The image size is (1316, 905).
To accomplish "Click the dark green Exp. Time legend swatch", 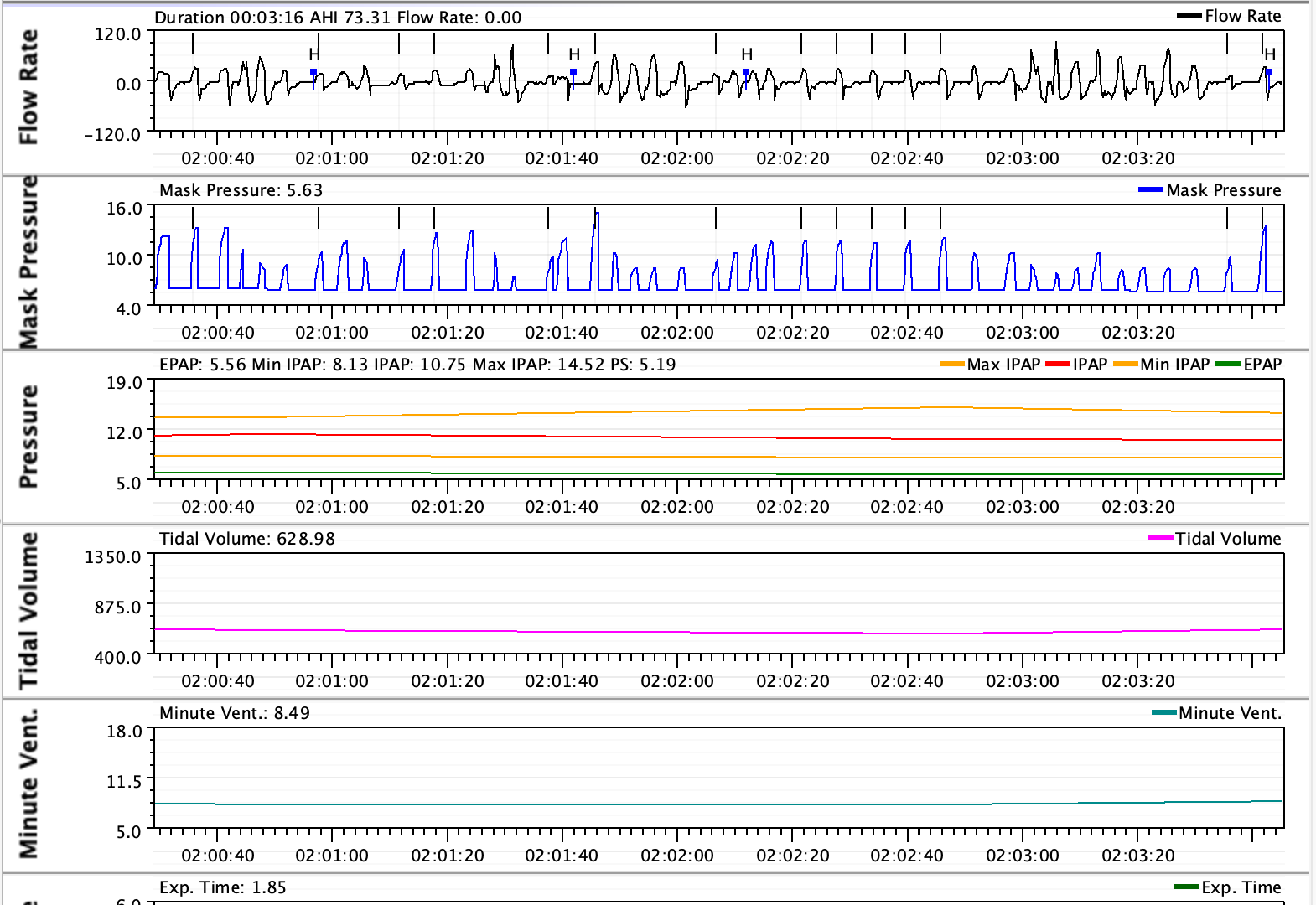I will [1187, 887].
